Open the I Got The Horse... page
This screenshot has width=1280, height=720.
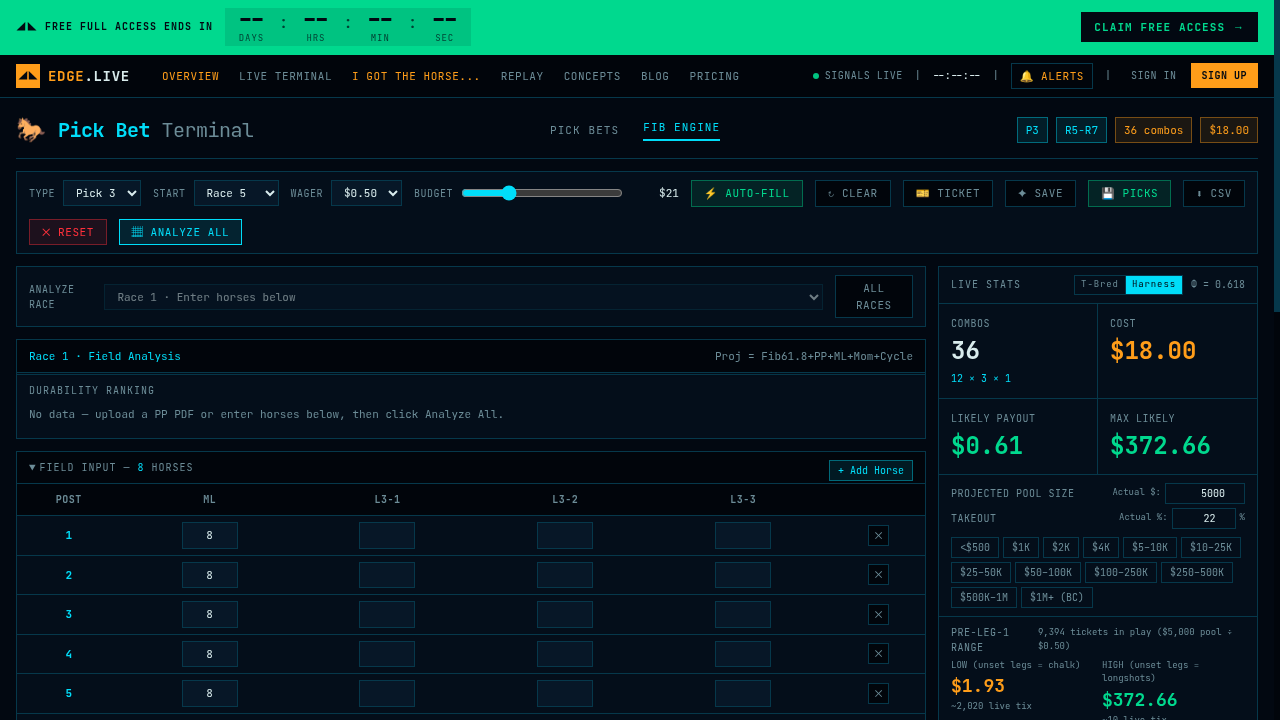point(416,77)
